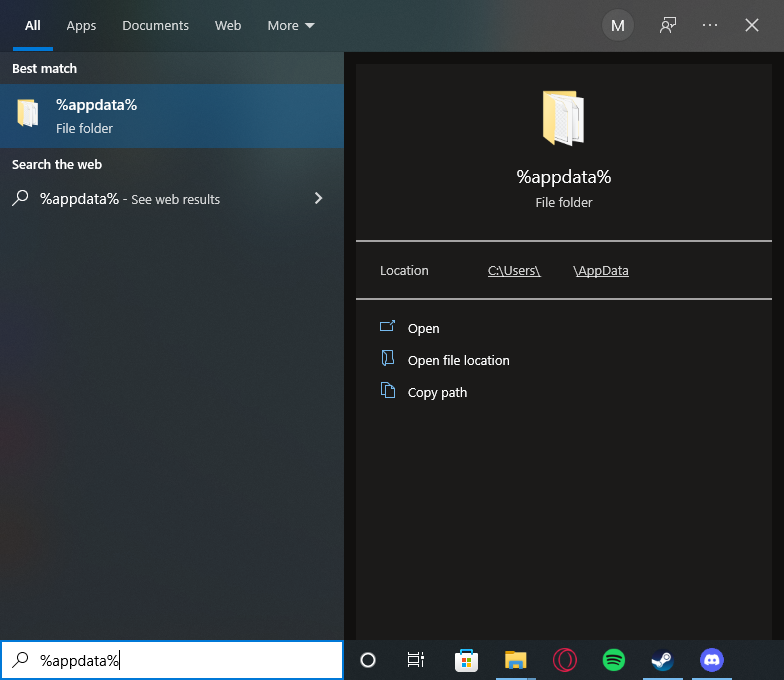Close the search panel
The height and width of the screenshot is (680, 784).
[x=752, y=25]
